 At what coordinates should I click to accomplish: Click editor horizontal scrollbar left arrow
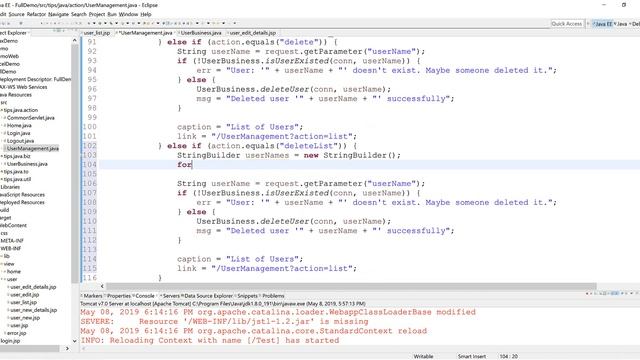click(102, 286)
